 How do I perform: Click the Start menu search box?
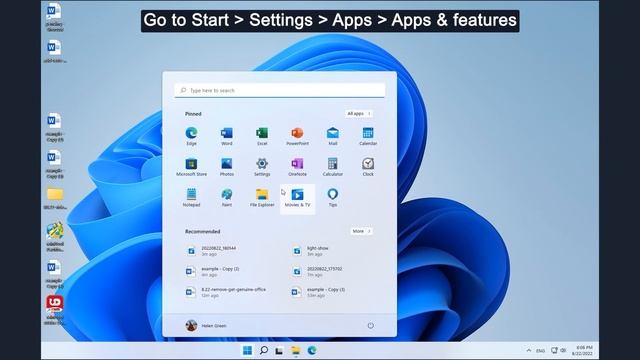tap(280, 90)
